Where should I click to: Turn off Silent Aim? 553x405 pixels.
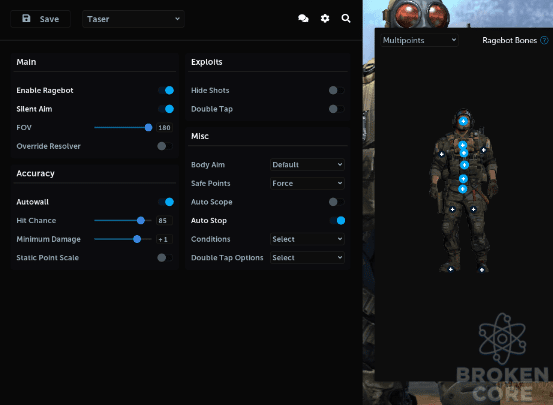(x=166, y=109)
